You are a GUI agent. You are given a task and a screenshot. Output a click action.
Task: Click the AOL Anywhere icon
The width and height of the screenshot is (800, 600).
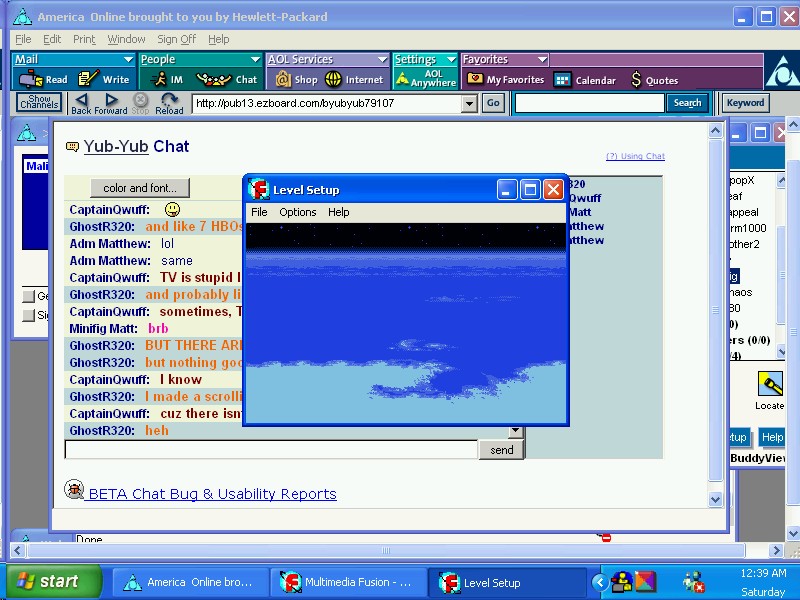[403, 79]
